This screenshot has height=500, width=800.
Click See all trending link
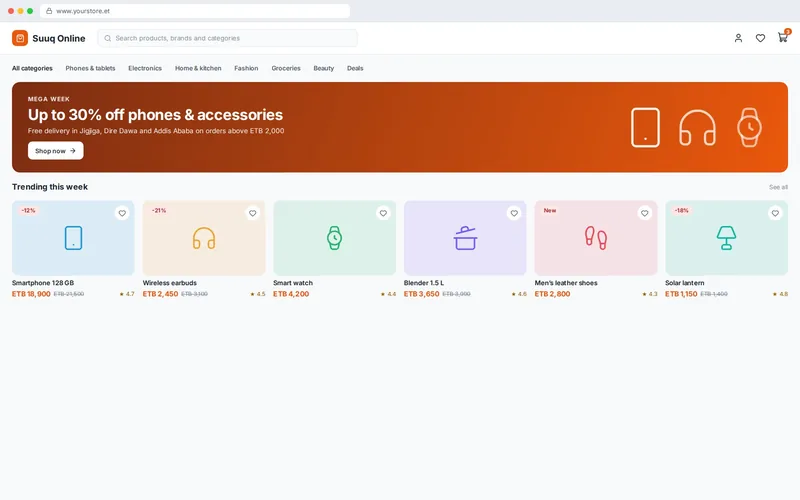point(778,187)
